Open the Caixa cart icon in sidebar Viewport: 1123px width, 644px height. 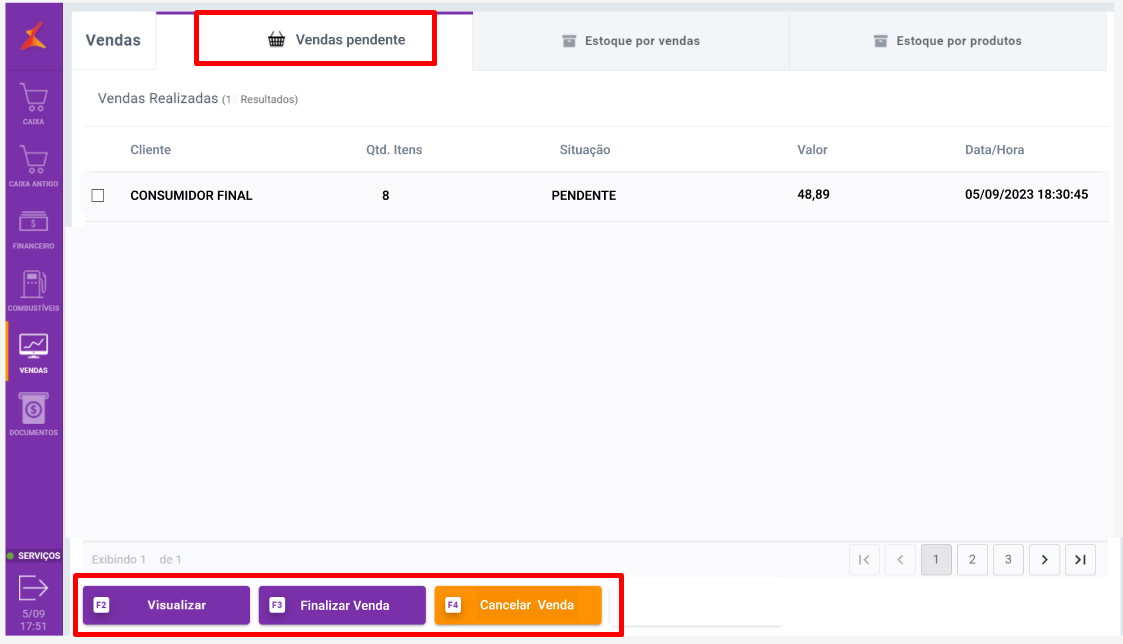34,100
